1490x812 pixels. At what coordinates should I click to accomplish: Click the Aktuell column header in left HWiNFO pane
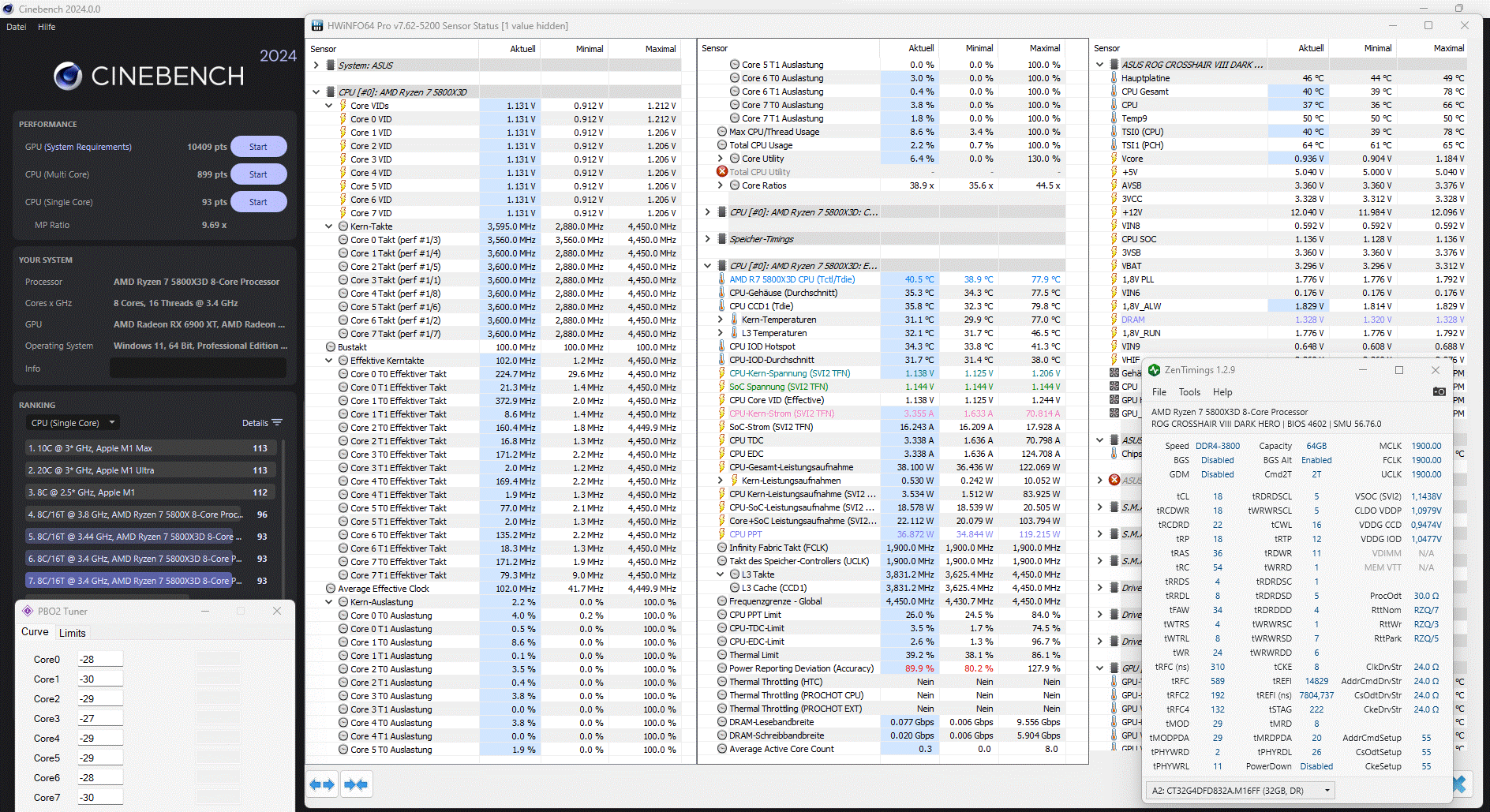522,49
